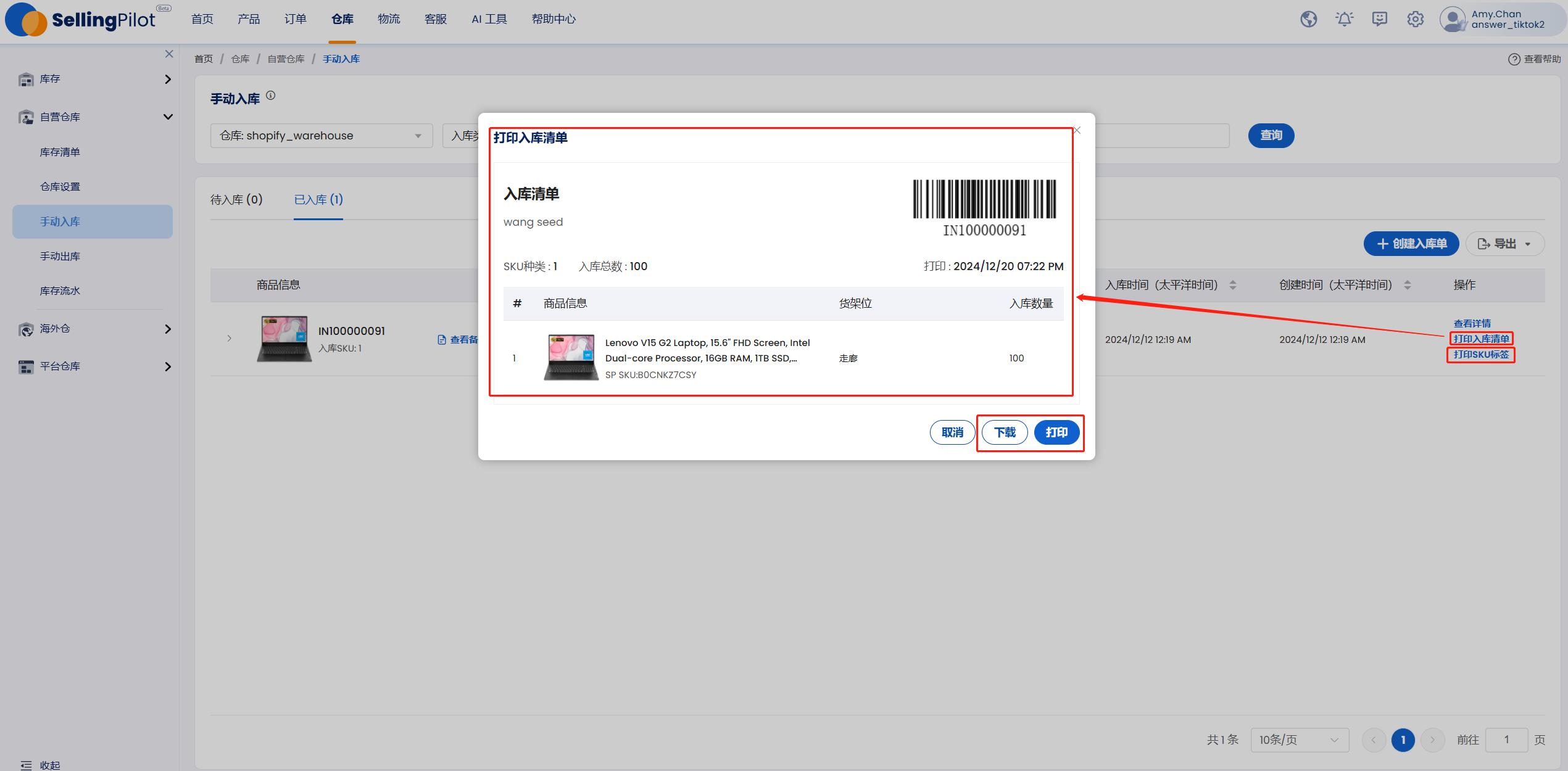Click the 查看帮助 help icon

point(1514,59)
